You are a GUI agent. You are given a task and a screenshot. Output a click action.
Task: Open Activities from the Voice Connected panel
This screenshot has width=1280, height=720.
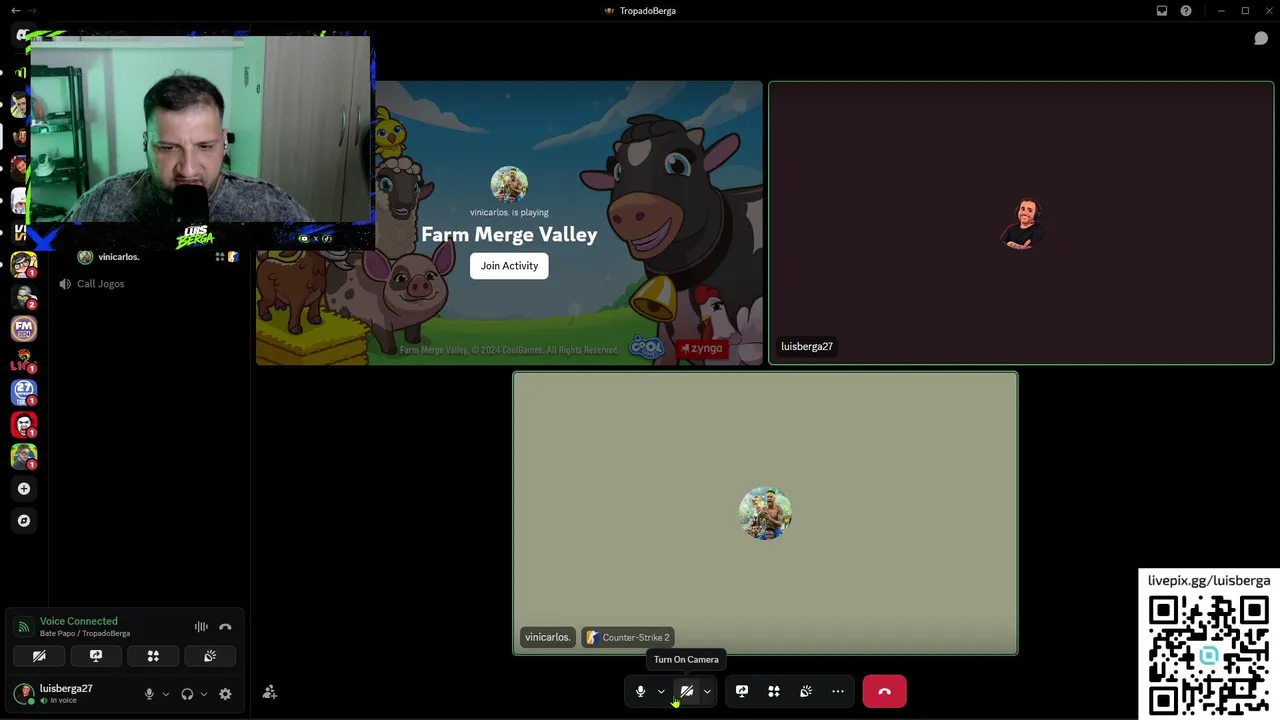click(x=153, y=656)
